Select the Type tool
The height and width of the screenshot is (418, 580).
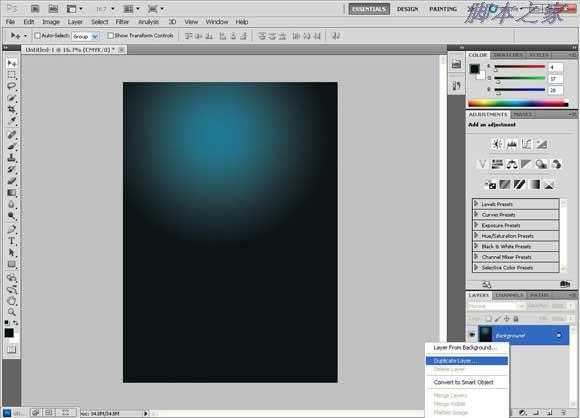click(x=11, y=241)
